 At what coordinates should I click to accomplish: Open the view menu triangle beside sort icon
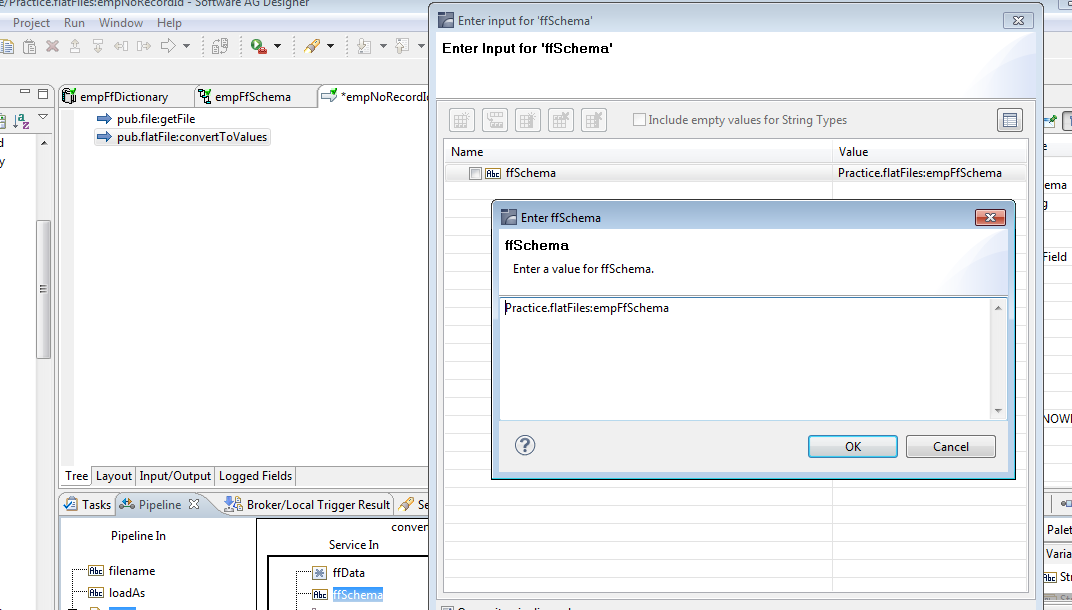coord(43,119)
